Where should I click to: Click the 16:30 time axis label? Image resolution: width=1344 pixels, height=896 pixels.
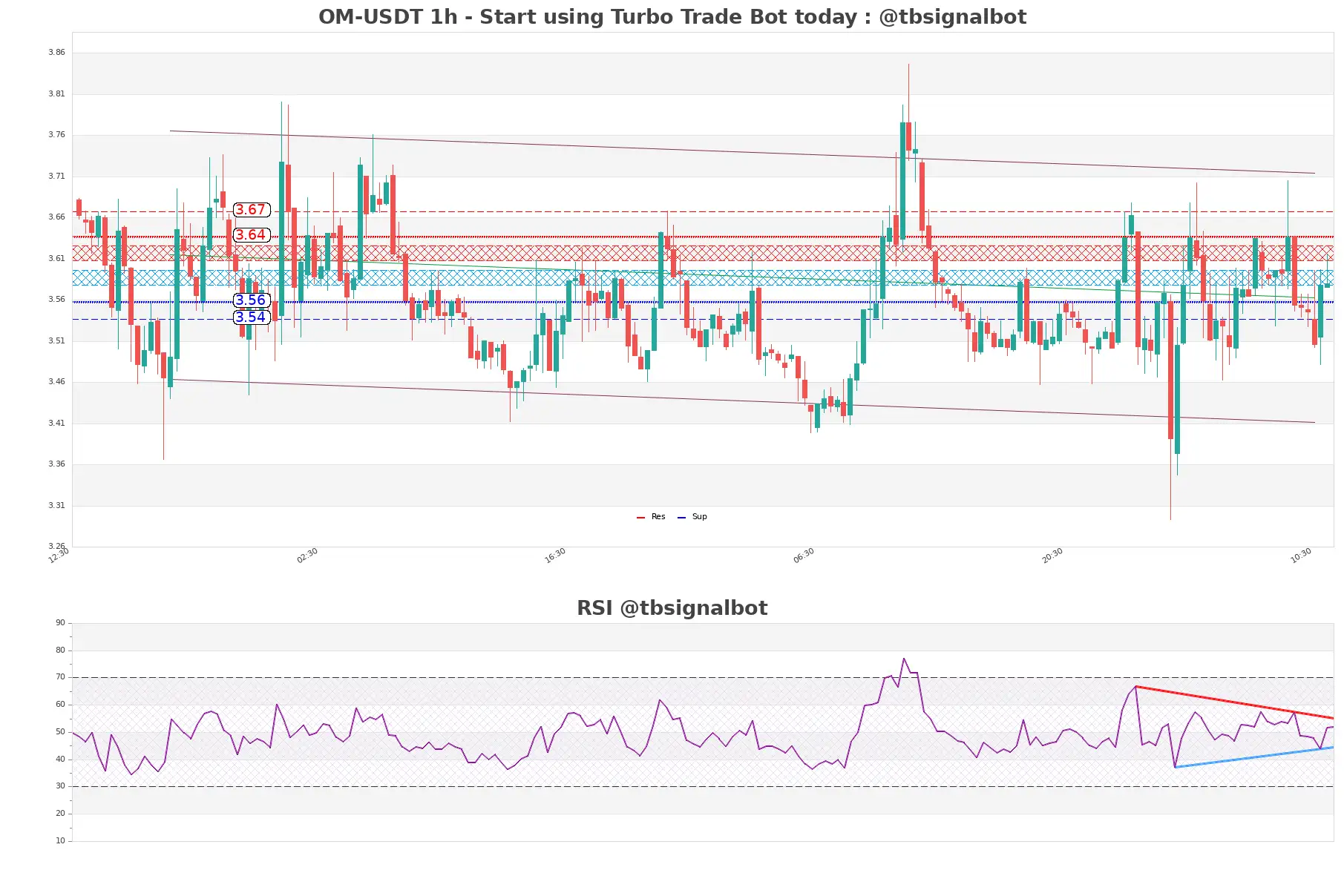555,556
